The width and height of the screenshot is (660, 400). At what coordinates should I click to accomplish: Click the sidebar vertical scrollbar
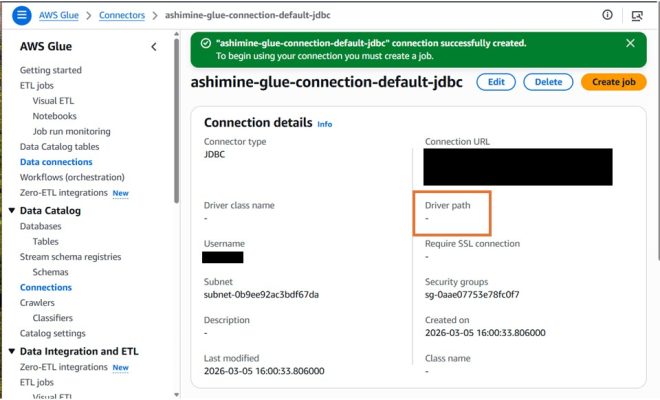coord(177,120)
